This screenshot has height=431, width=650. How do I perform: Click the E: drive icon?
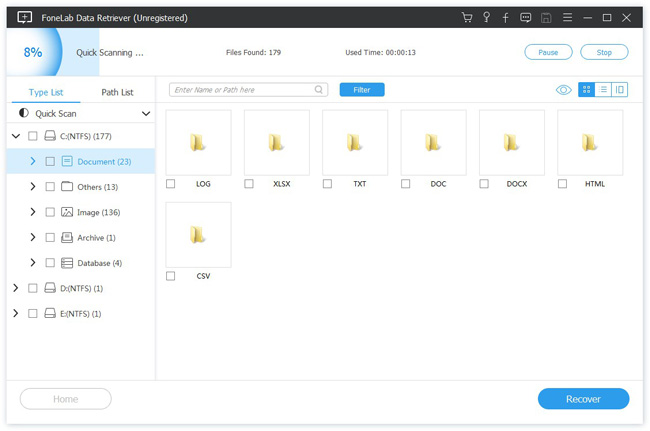tap(50, 313)
